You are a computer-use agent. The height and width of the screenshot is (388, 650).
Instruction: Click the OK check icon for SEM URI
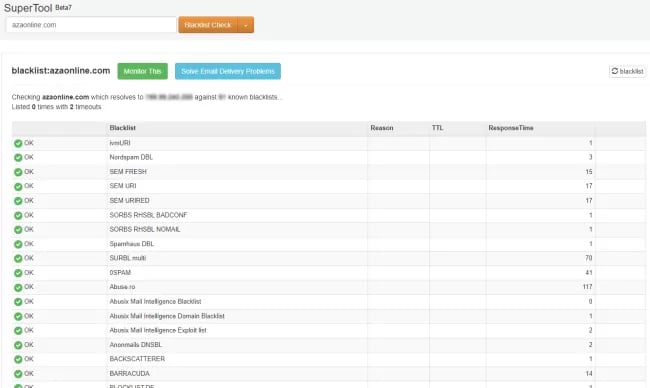[x=18, y=187]
